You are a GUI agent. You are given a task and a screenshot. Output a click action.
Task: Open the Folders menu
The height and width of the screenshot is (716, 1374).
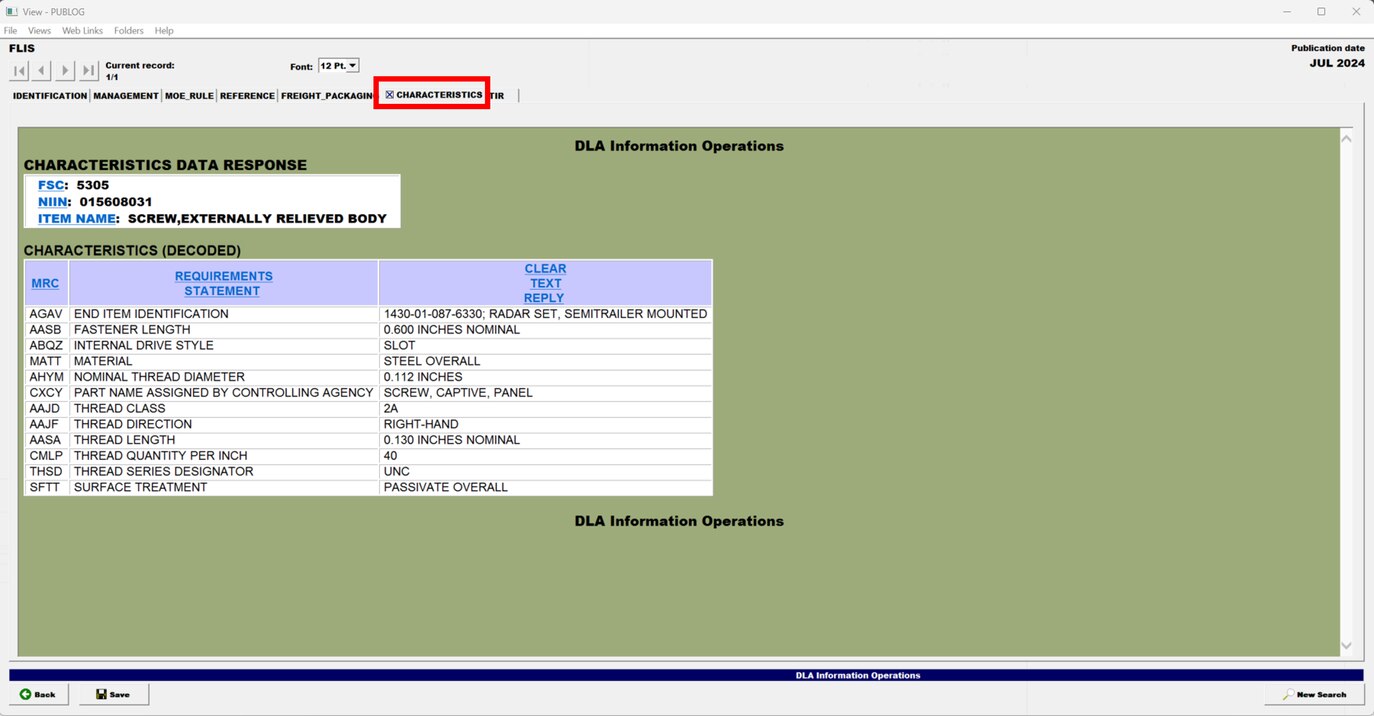(x=129, y=31)
